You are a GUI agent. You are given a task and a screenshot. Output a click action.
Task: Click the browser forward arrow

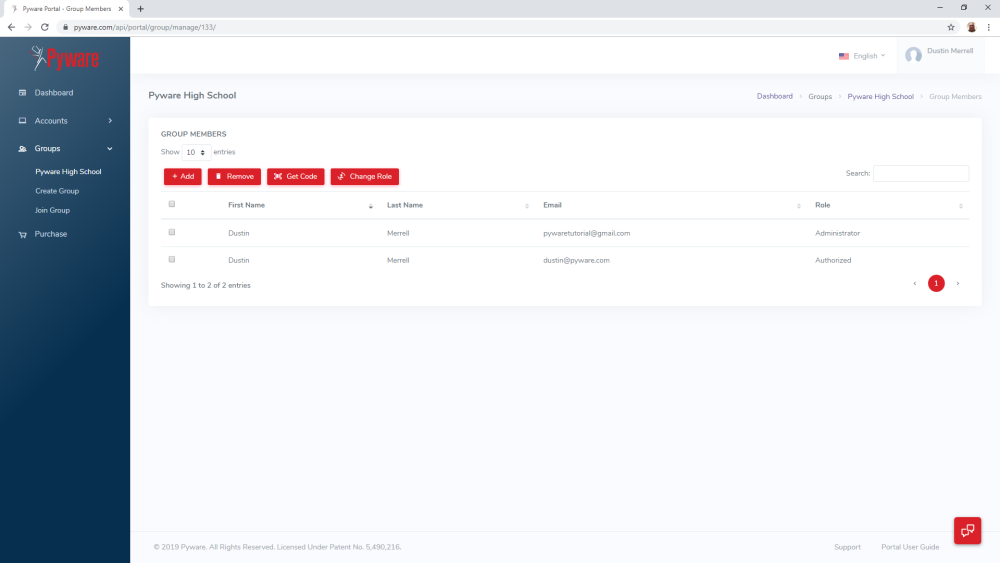28,27
